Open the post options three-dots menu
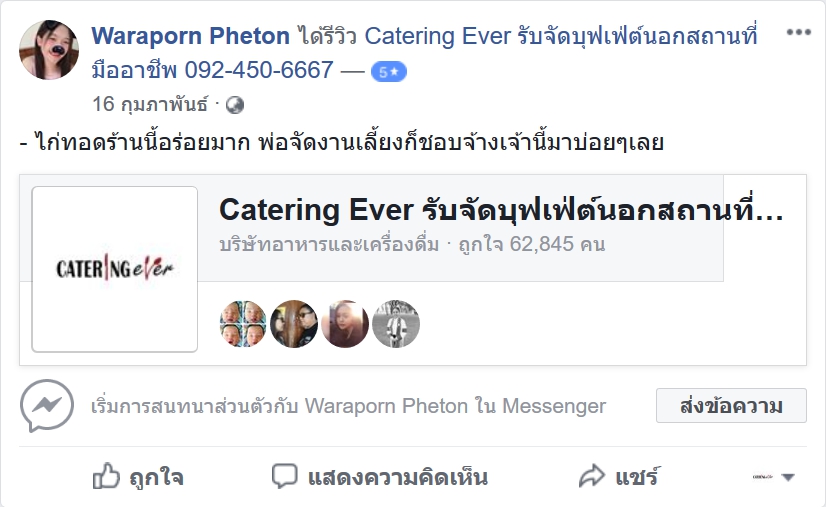Screen dimensions: 826x507 799,32
